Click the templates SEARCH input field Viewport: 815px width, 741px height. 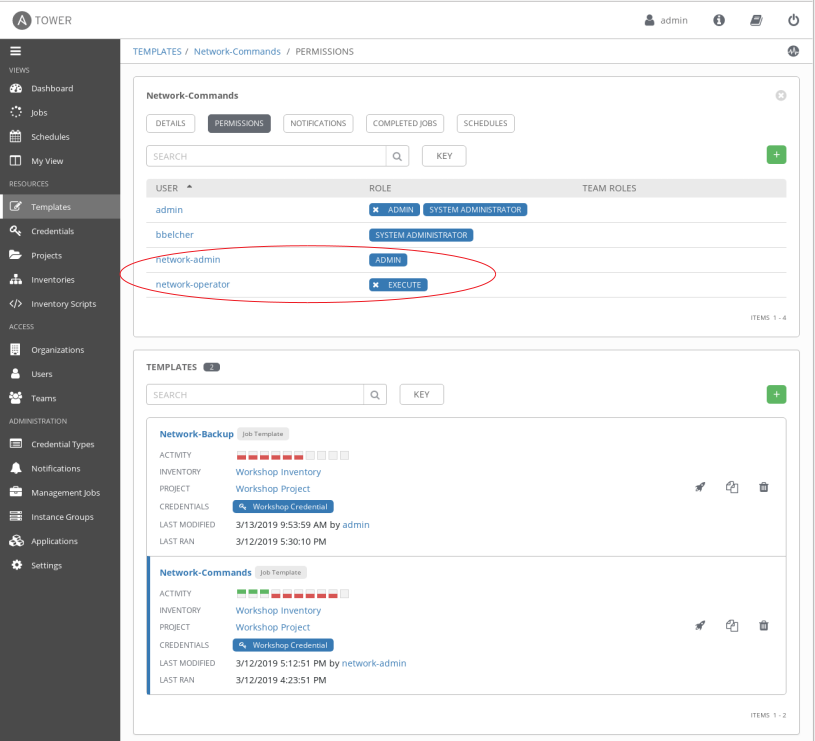tap(255, 395)
